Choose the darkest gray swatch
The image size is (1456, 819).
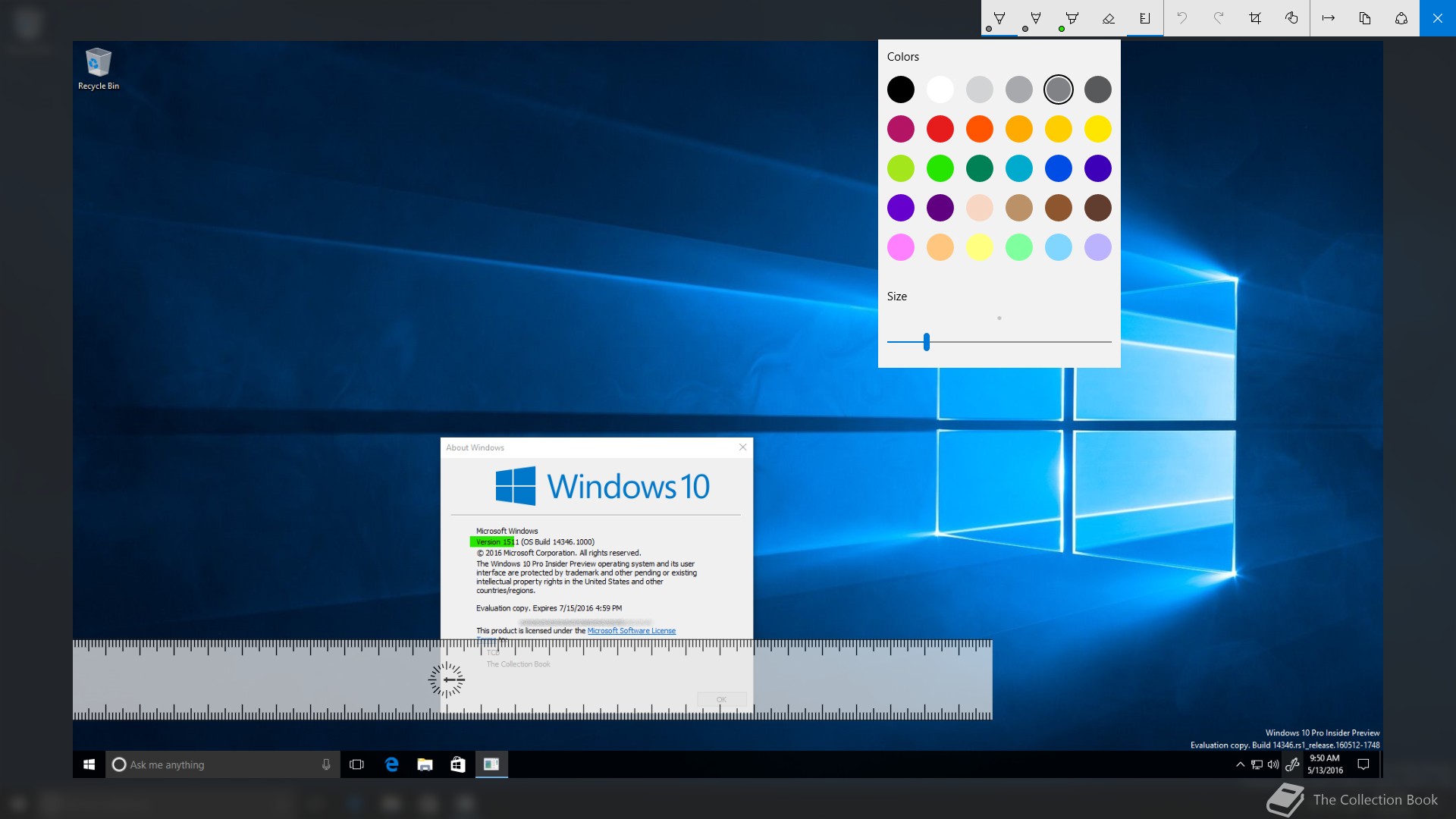(1098, 89)
